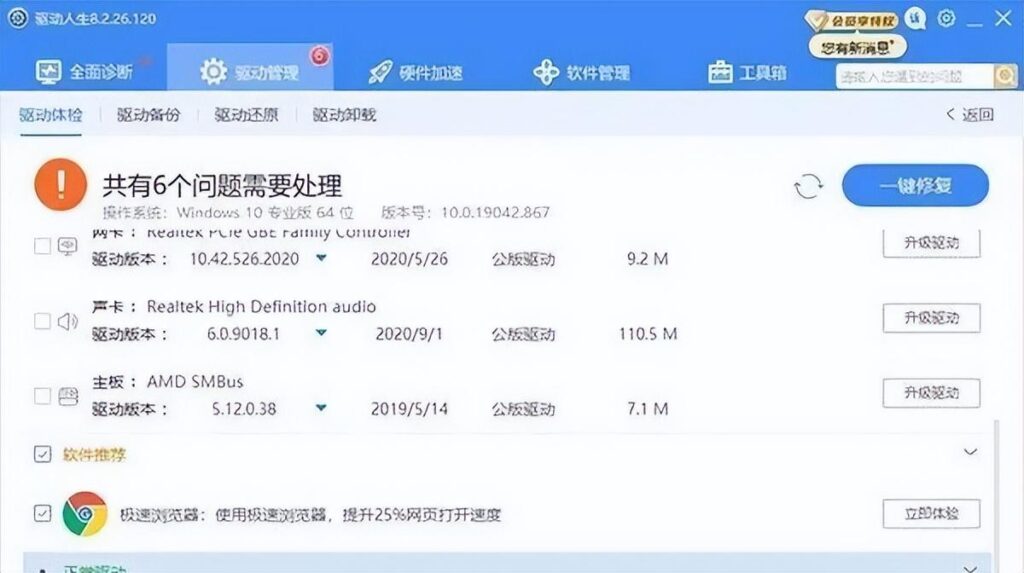Open version dropdown for 6.0.9018.1

tap(321, 333)
